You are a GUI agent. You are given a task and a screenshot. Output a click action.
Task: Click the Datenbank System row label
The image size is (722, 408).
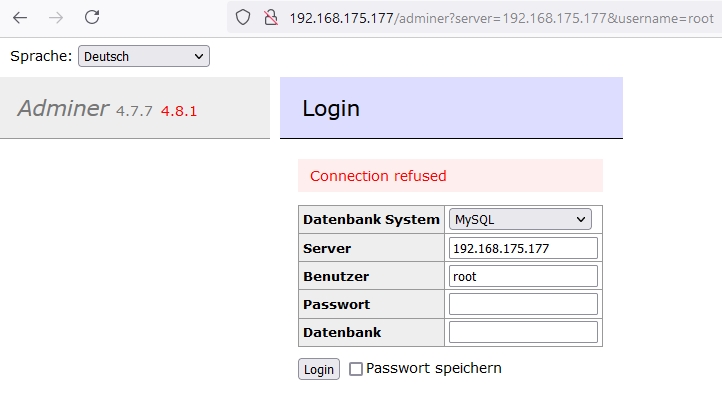371,220
